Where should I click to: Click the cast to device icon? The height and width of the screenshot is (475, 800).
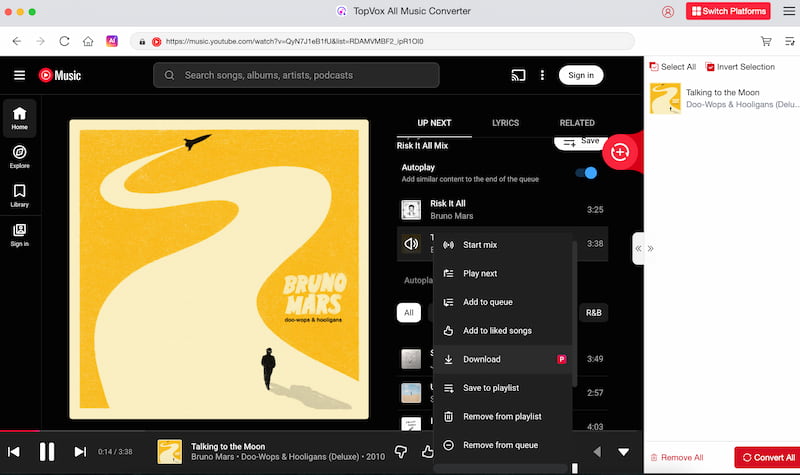coord(518,76)
